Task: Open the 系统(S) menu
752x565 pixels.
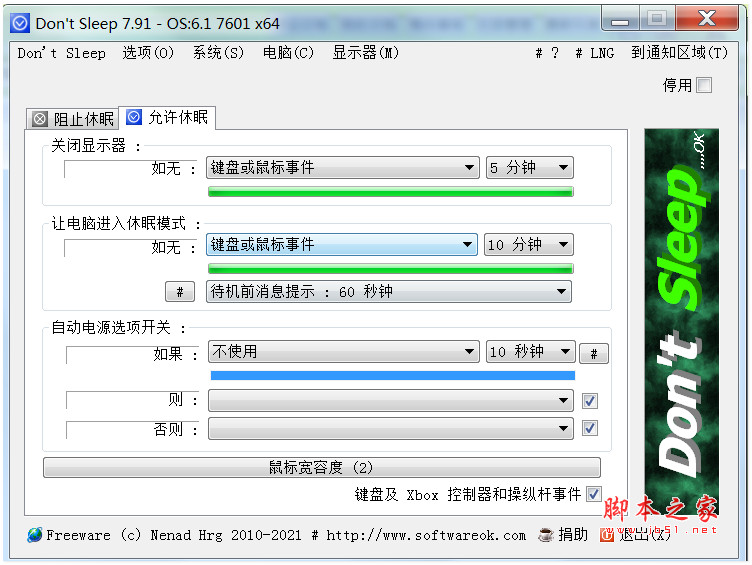Action: pos(218,53)
